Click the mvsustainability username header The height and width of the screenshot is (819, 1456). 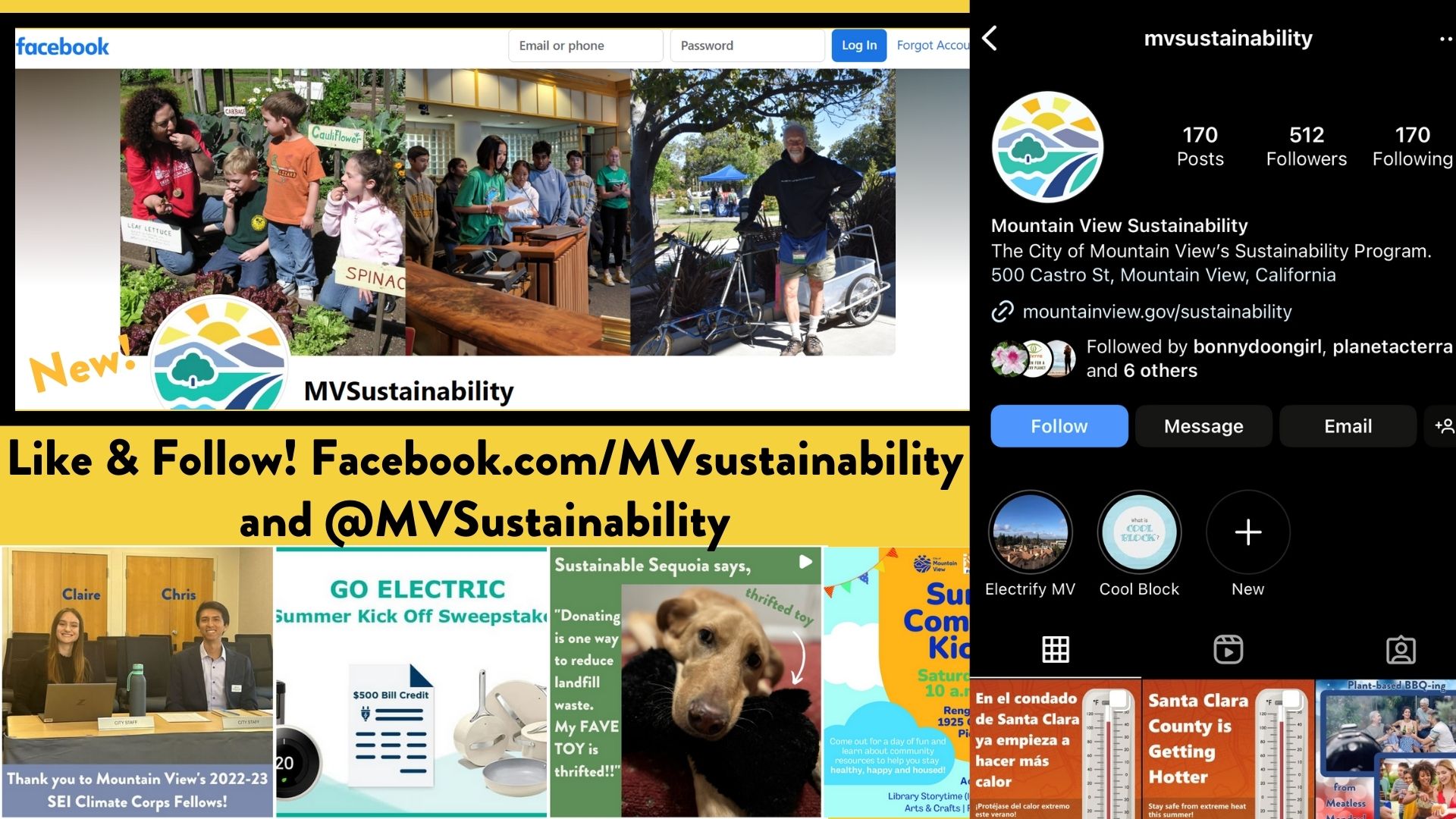point(1228,38)
